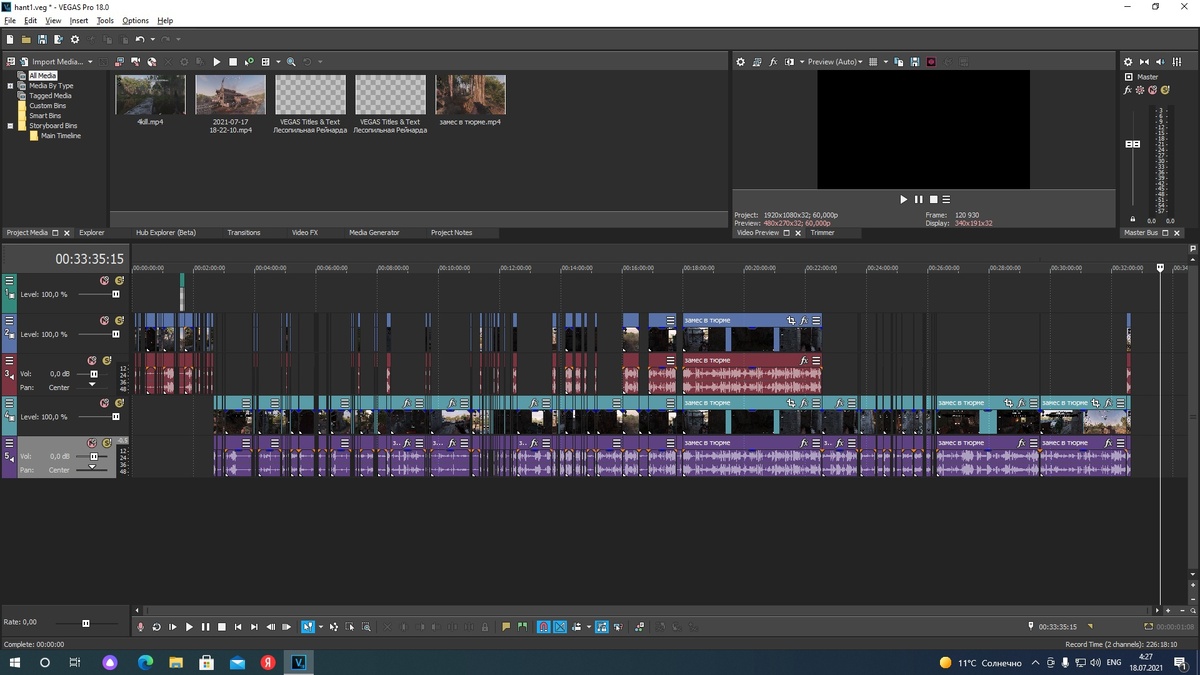This screenshot has height=675, width=1200.
Task: Stop media preview in the Project Media toolbar
Action: point(233,62)
